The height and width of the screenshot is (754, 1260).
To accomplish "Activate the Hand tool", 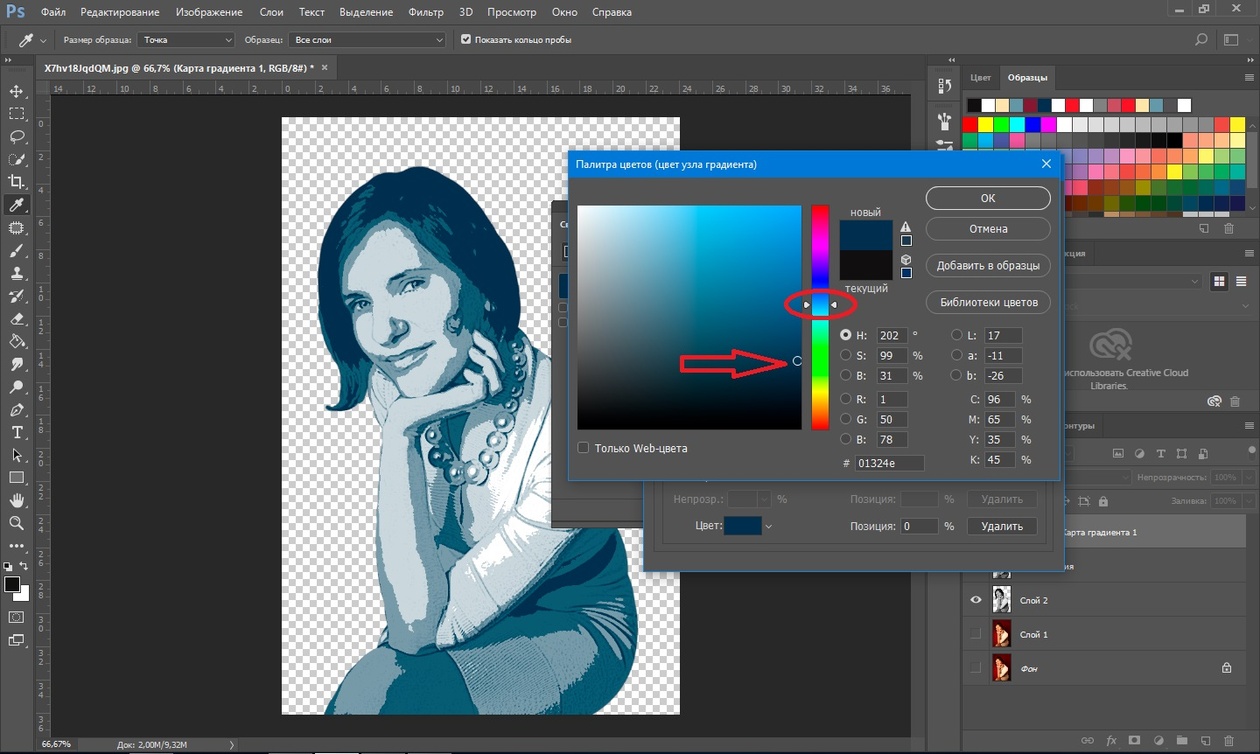I will click(x=17, y=500).
